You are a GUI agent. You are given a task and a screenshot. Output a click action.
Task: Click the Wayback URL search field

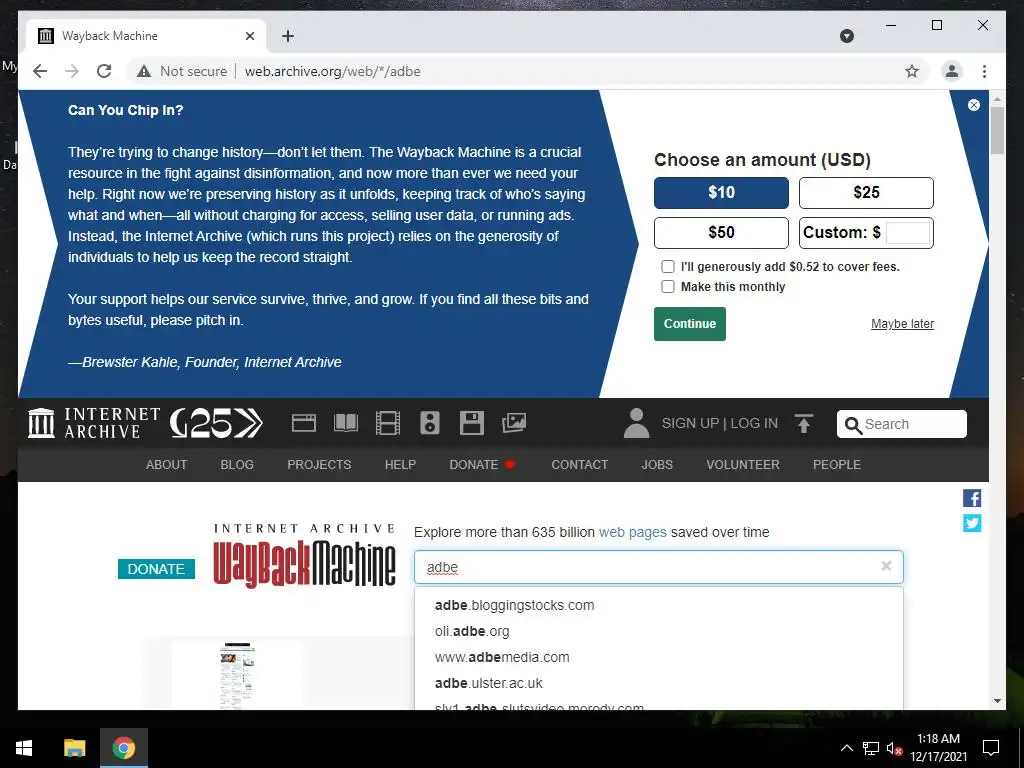point(658,567)
